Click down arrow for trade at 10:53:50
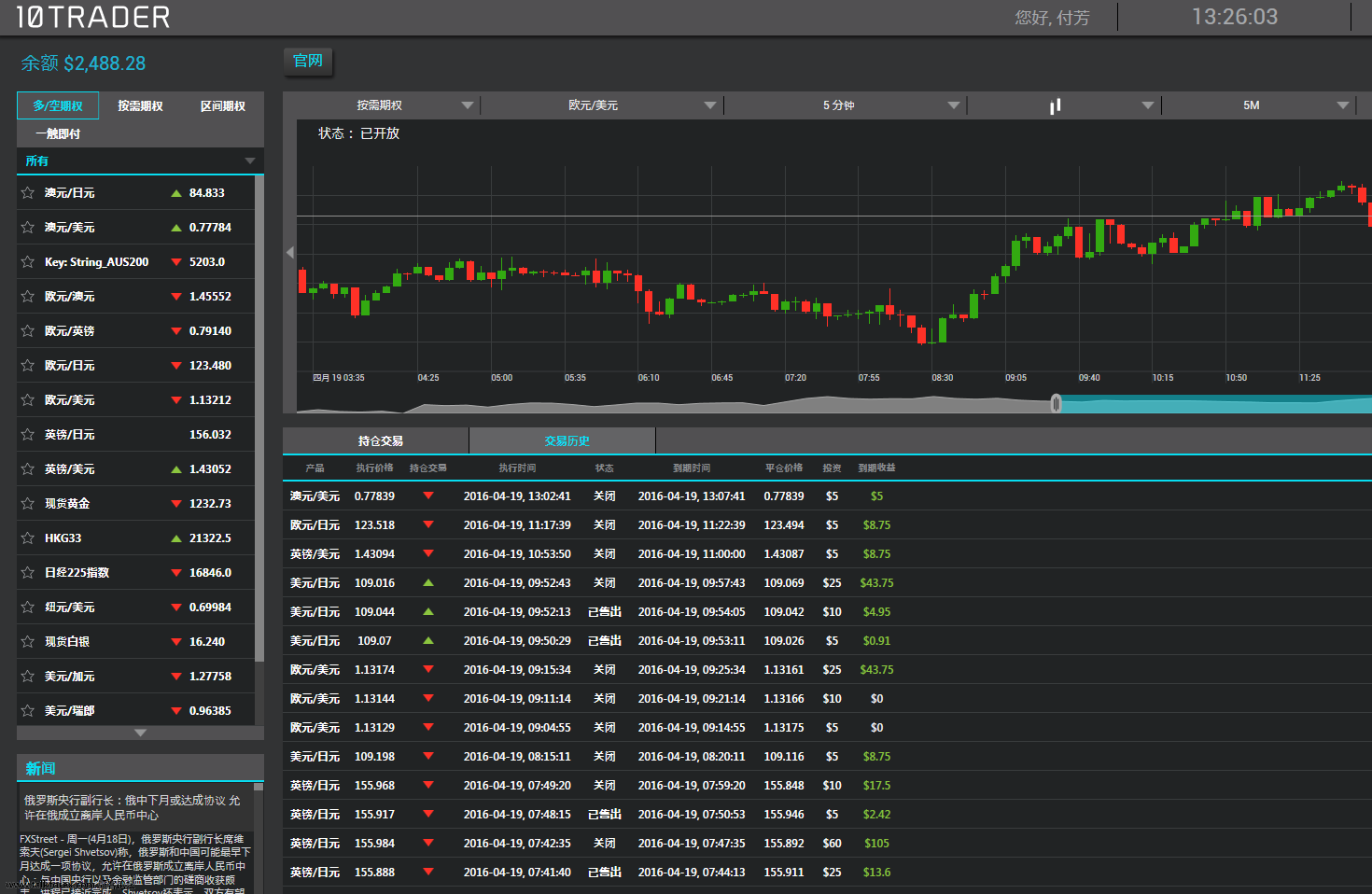 tap(428, 553)
